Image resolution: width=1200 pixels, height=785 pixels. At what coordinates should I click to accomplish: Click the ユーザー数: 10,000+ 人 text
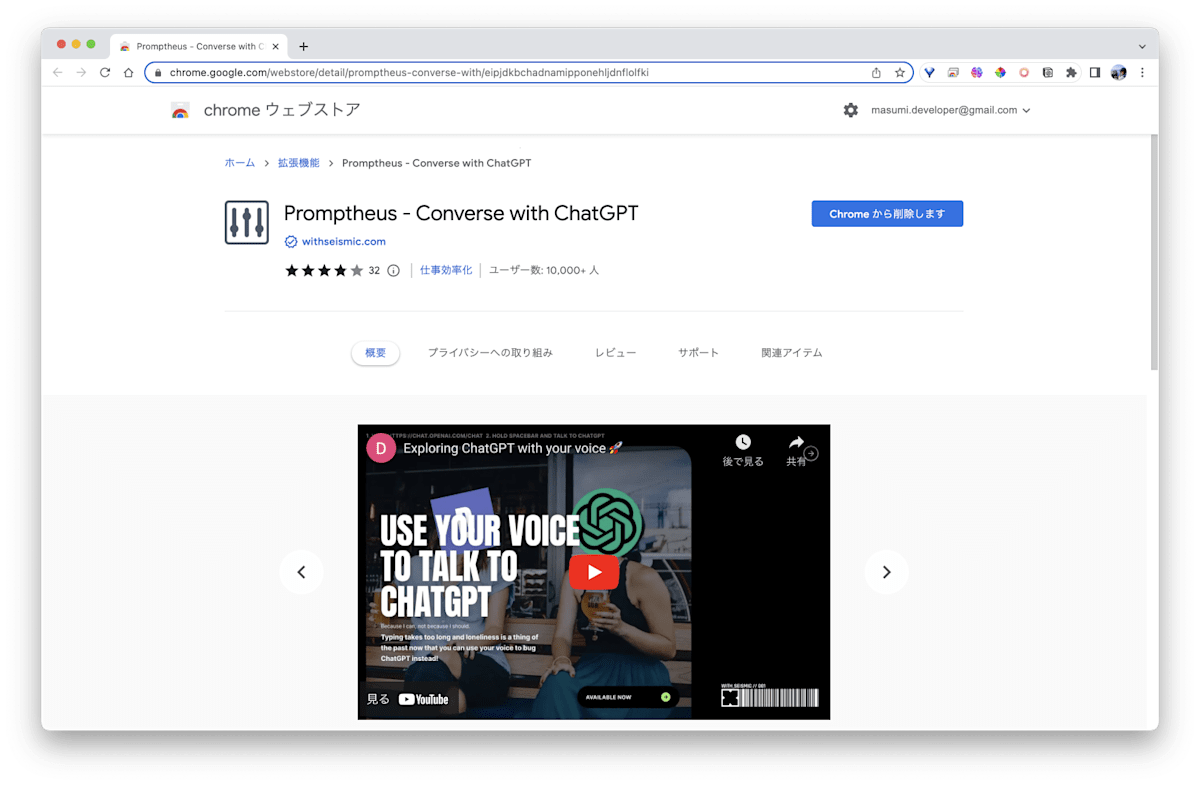[x=544, y=270]
